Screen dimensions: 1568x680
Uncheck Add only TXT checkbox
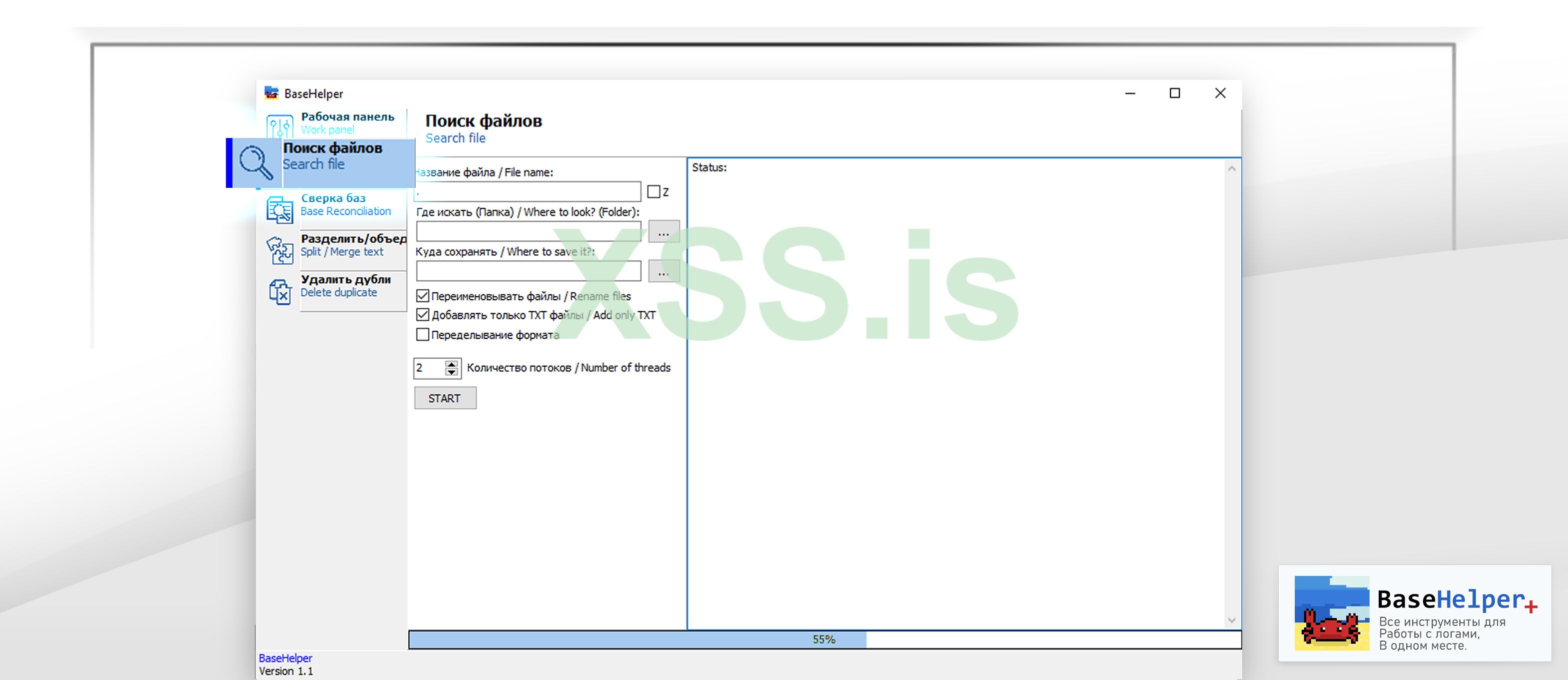click(422, 315)
